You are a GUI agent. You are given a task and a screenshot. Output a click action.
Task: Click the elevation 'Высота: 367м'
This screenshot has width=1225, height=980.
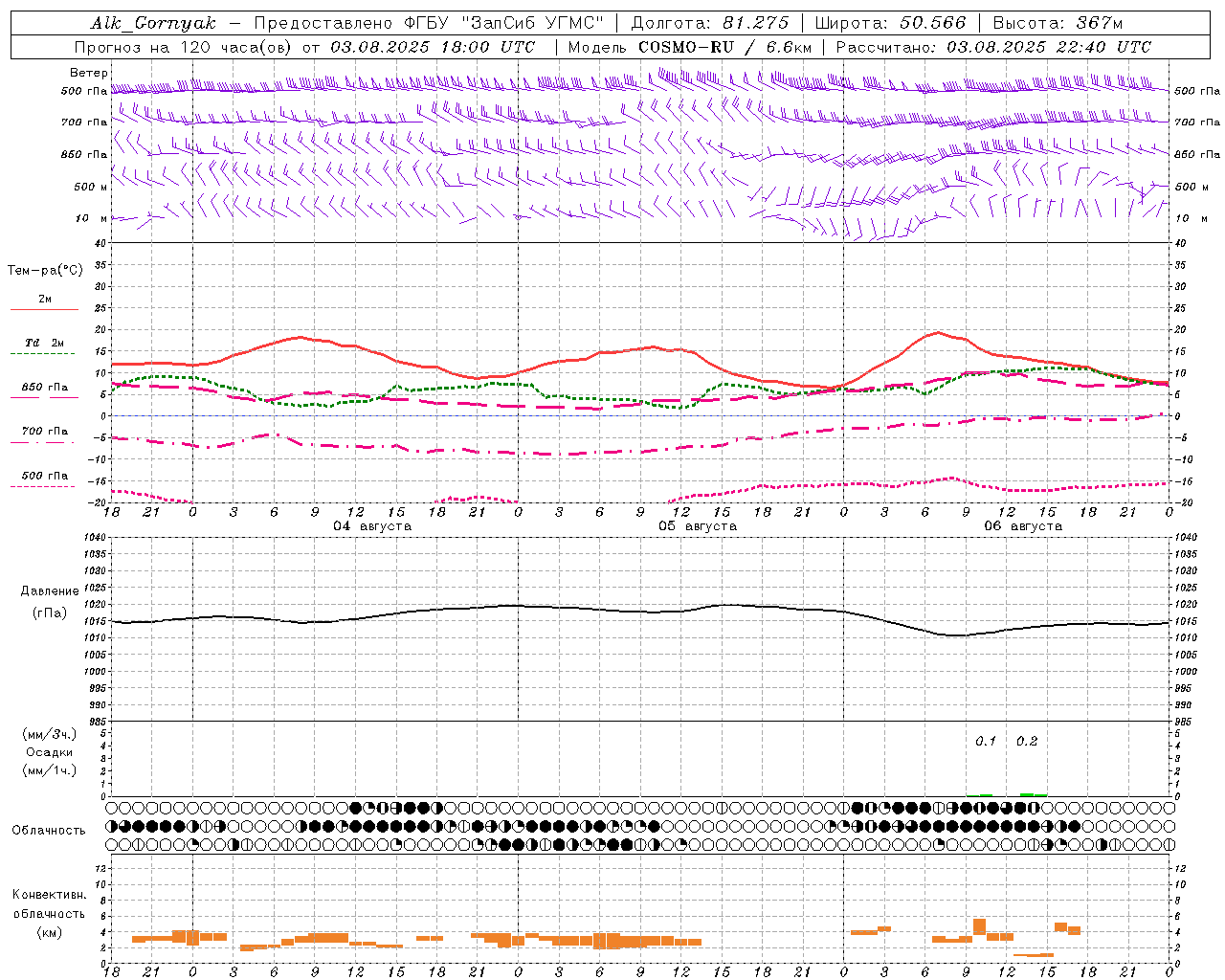pyautogui.click(x=1058, y=23)
